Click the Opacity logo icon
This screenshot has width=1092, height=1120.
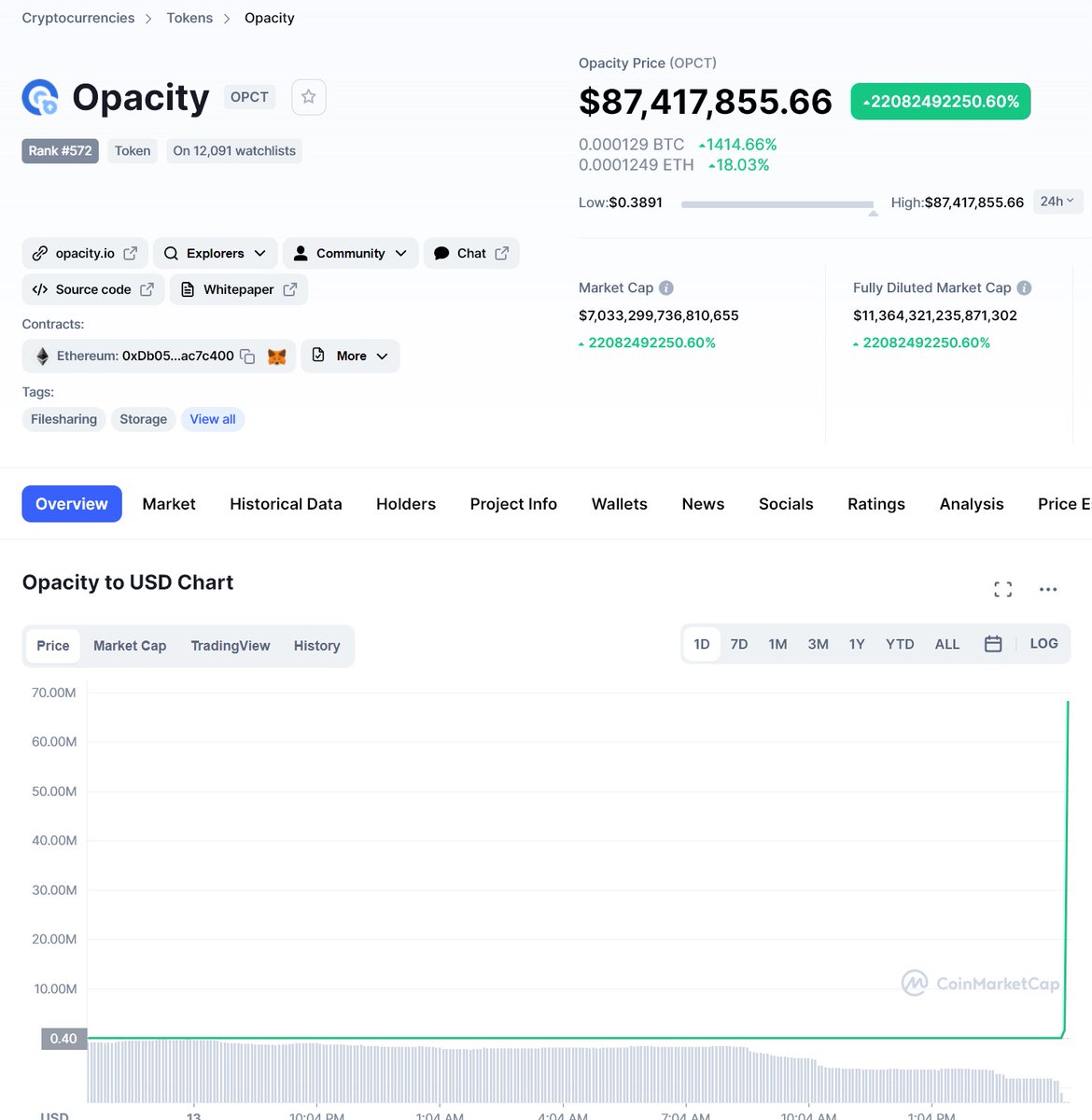click(x=40, y=97)
